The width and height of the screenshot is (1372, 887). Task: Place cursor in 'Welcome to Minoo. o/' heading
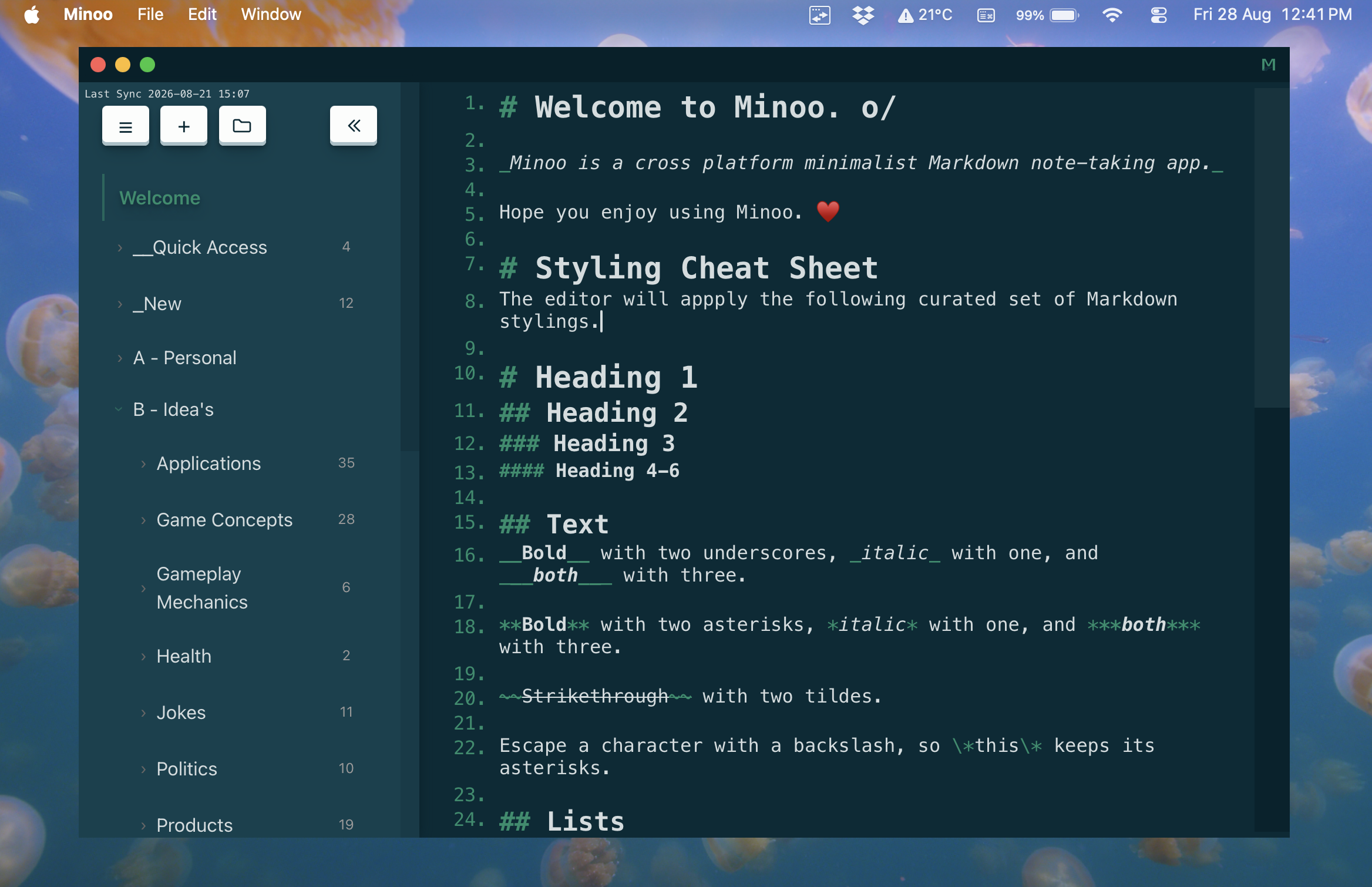pos(715,107)
